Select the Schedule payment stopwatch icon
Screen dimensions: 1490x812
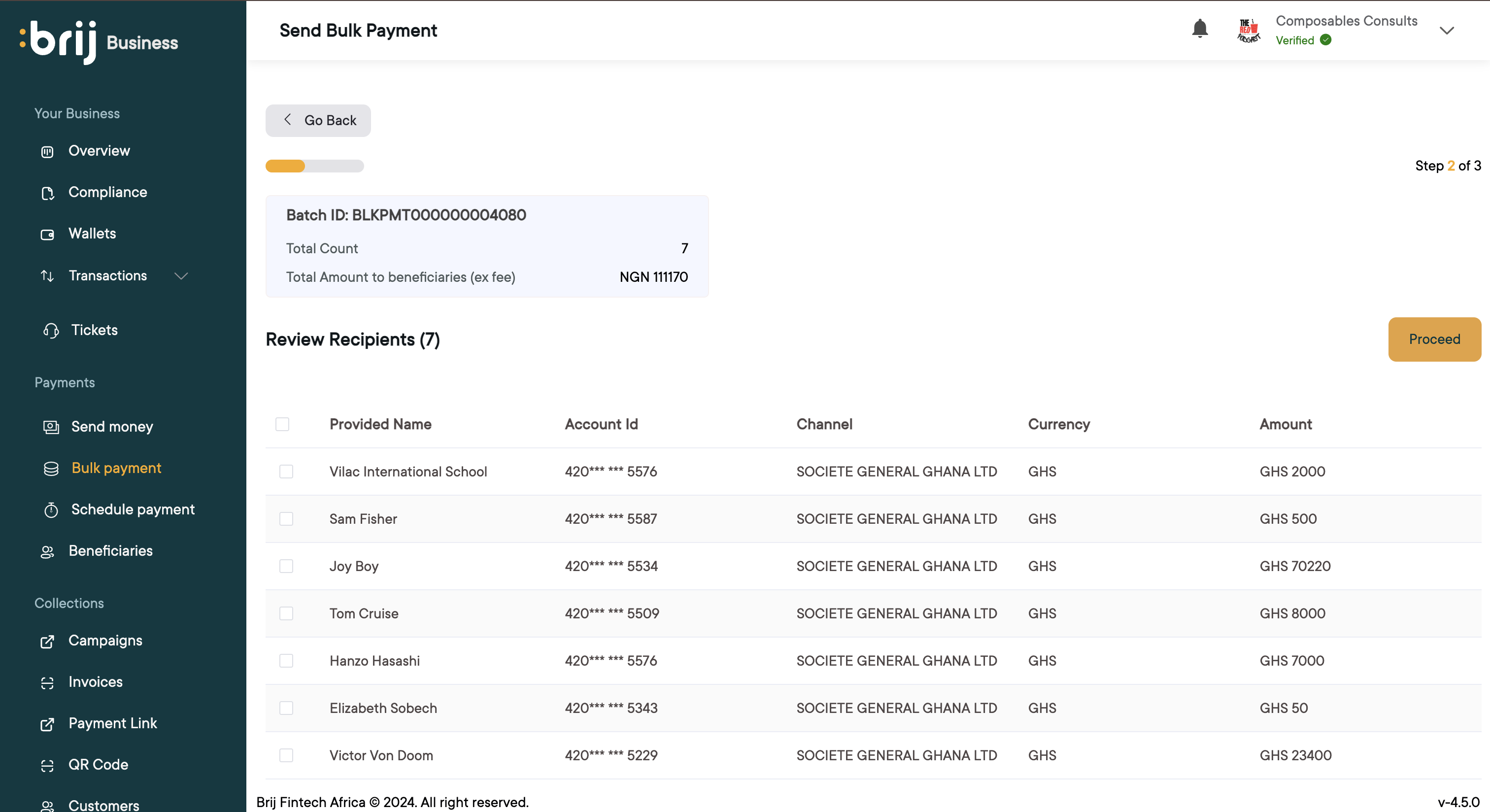pyautogui.click(x=51, y=510)
